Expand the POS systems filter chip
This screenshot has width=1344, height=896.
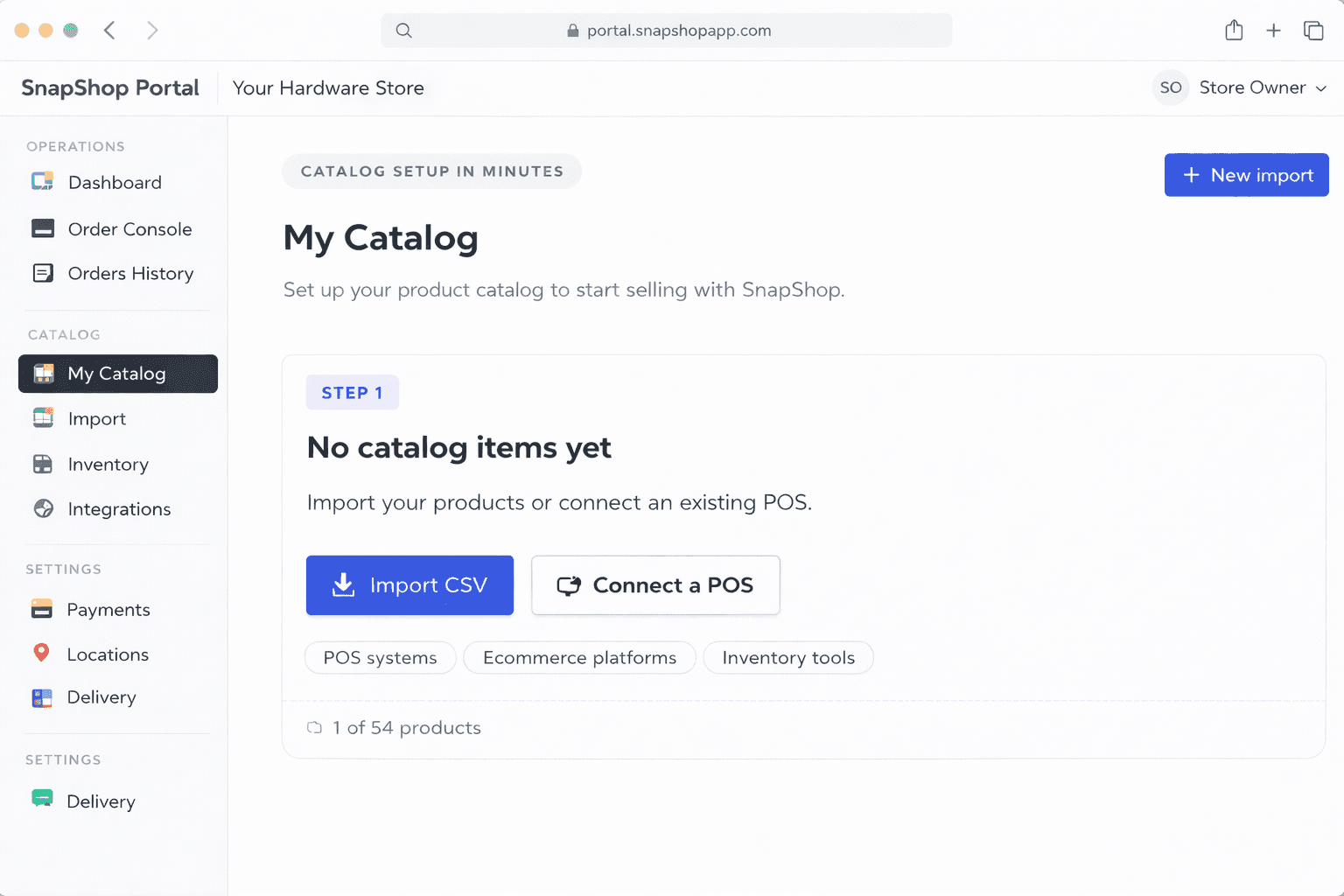(x=380, y=657)
